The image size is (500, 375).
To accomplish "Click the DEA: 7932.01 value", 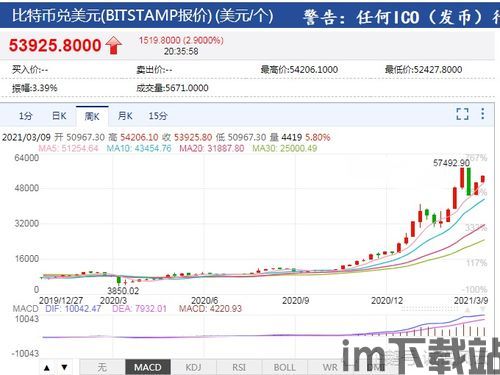I will click(139, 308).
